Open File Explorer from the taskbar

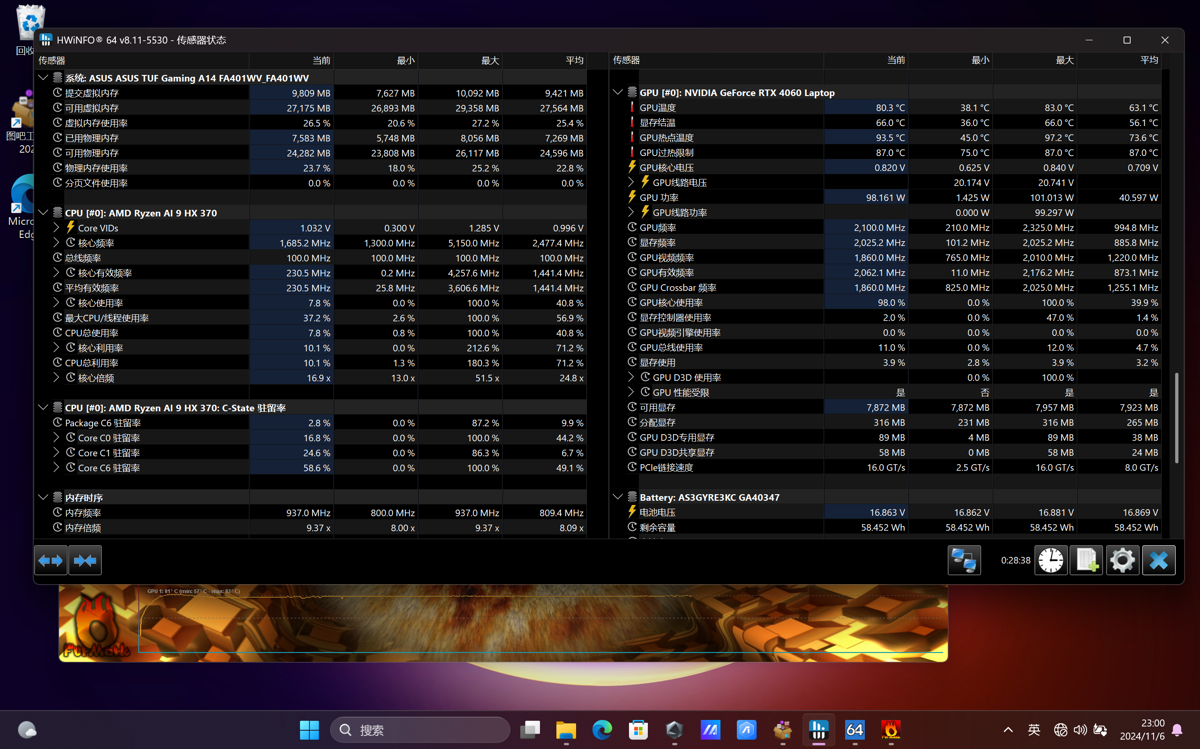[x=566, y=730]
